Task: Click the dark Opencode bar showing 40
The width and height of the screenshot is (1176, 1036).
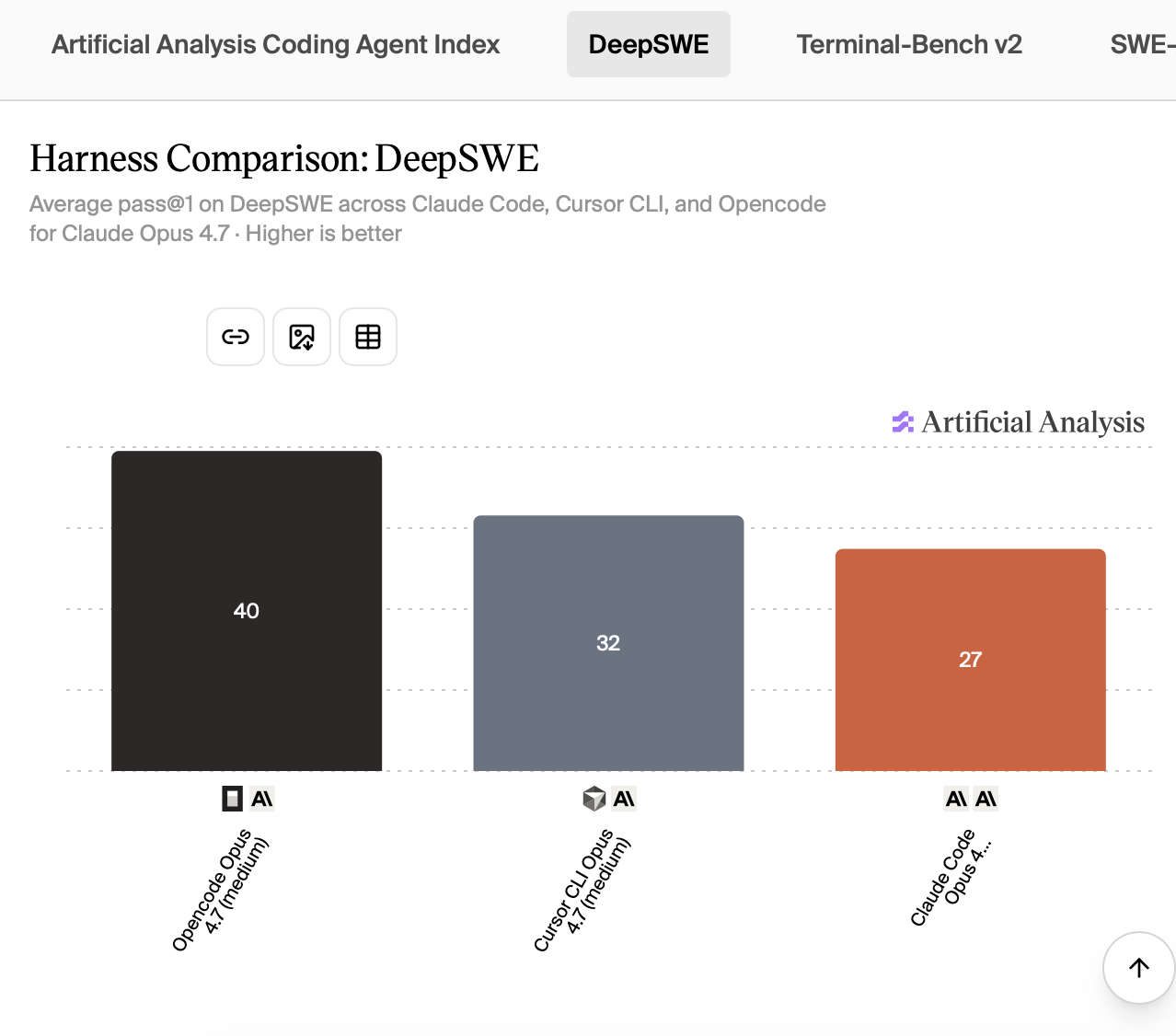Action: coord(247,611)
